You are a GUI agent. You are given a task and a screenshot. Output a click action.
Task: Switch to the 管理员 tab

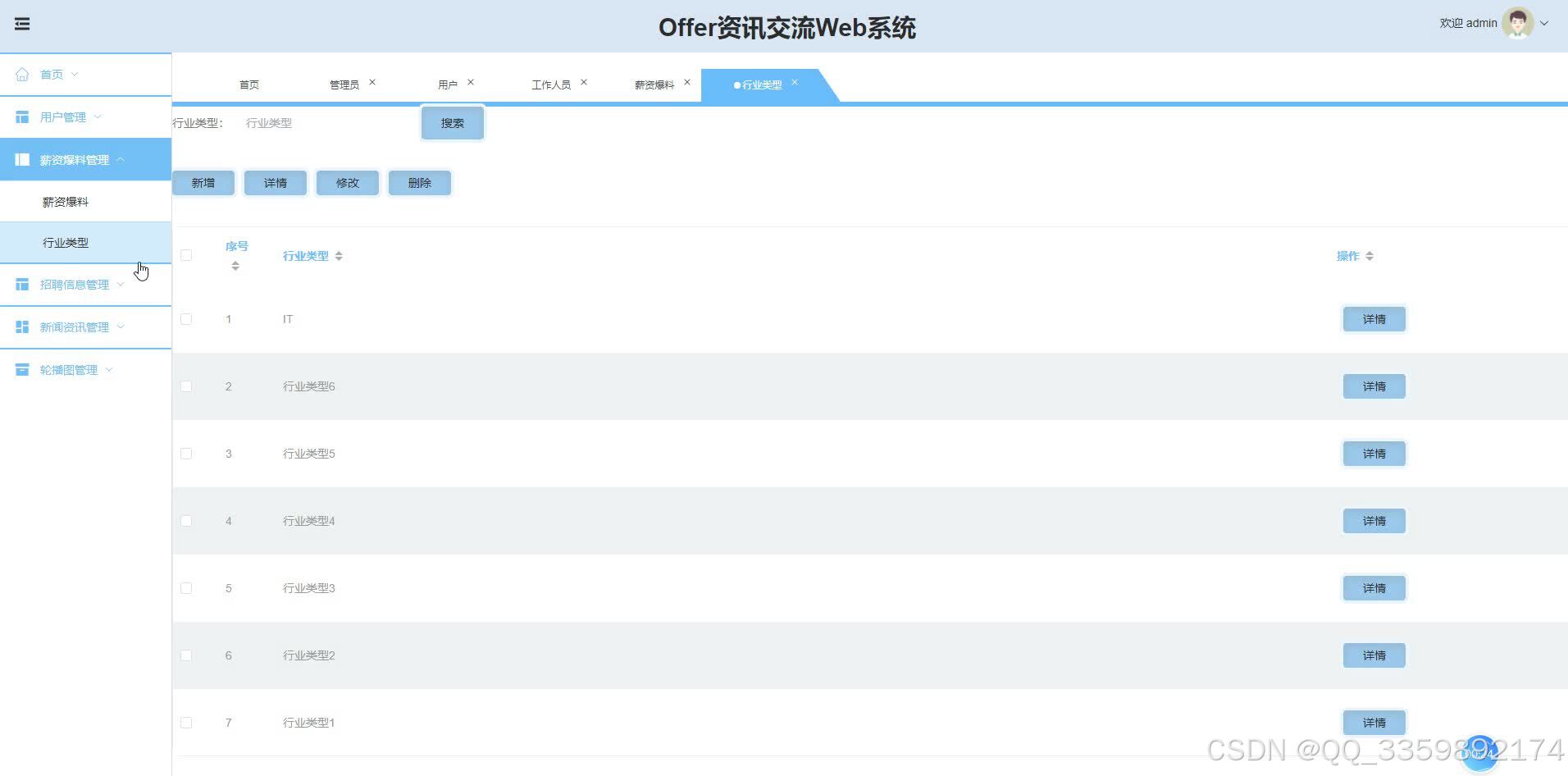(x=344, y=84)
